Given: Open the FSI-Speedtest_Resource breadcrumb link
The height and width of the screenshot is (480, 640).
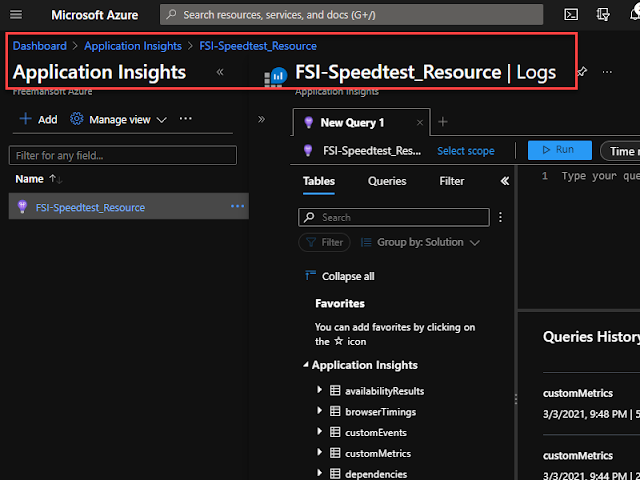Looking at the screenshot, I should point(258,46).
